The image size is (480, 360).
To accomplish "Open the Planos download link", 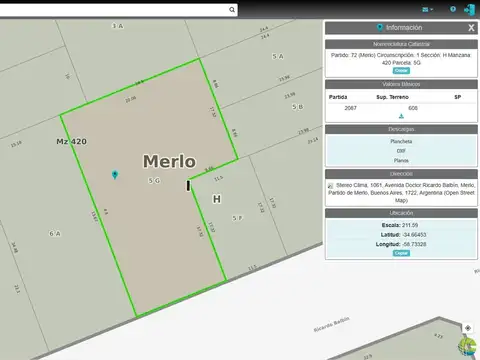I will point(401,161).
